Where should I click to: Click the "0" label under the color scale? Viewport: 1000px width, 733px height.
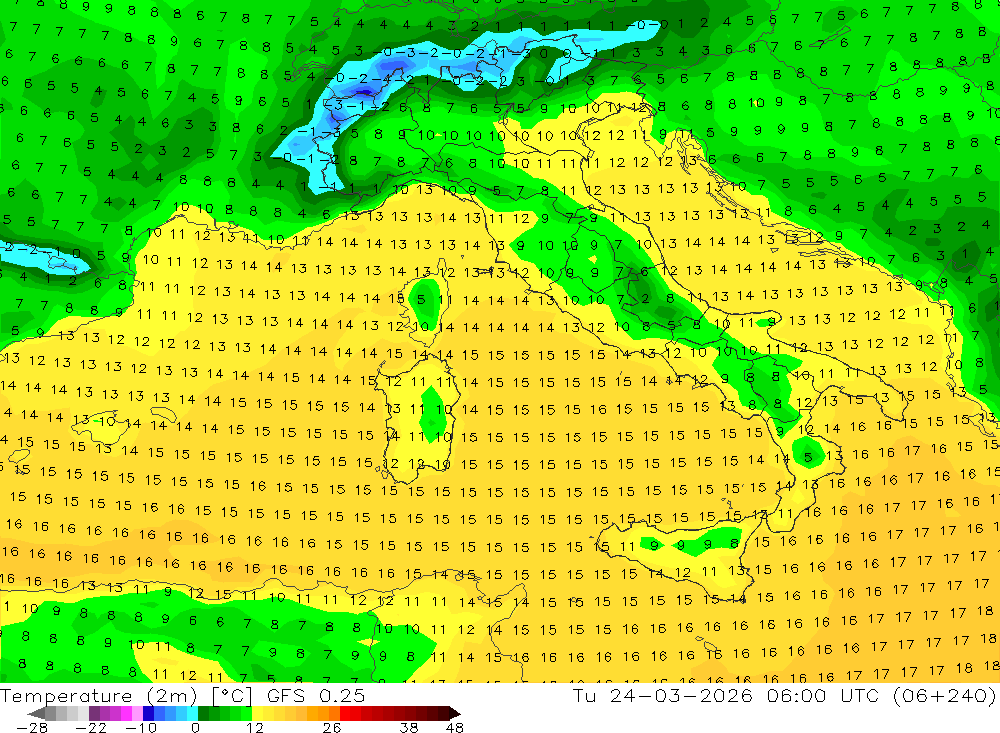pos(196,728)
